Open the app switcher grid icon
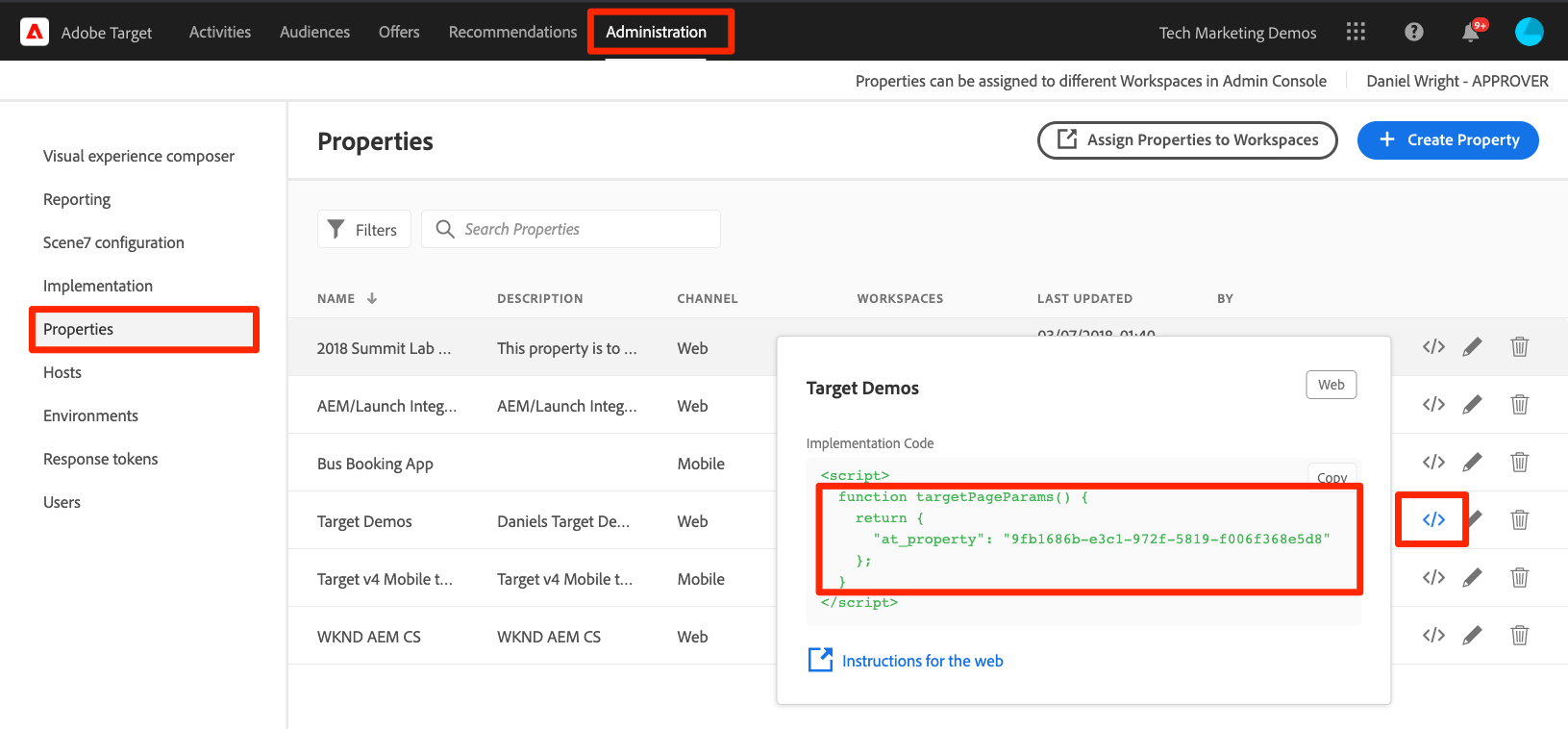 [x=1356, y=32]
